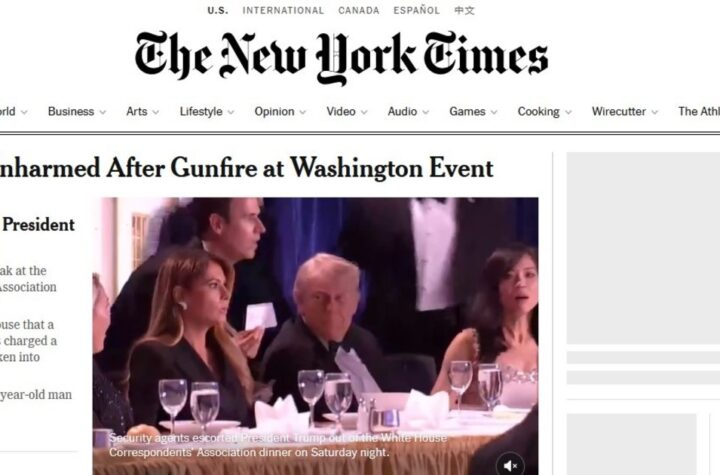
Task: Switch to the Español edition
Action: [x=416, y=11]
